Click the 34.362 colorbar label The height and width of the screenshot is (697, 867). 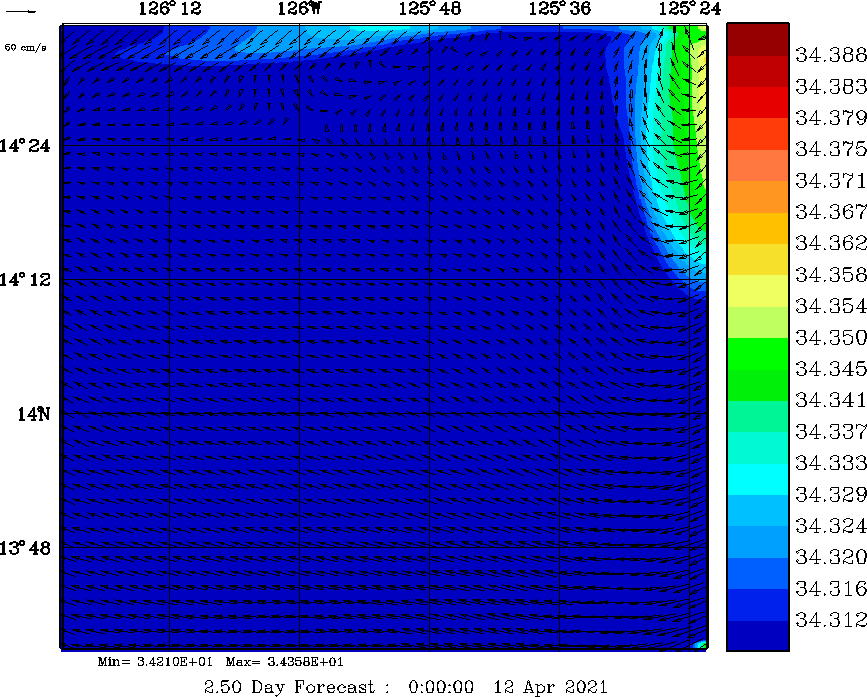[831, 243]
